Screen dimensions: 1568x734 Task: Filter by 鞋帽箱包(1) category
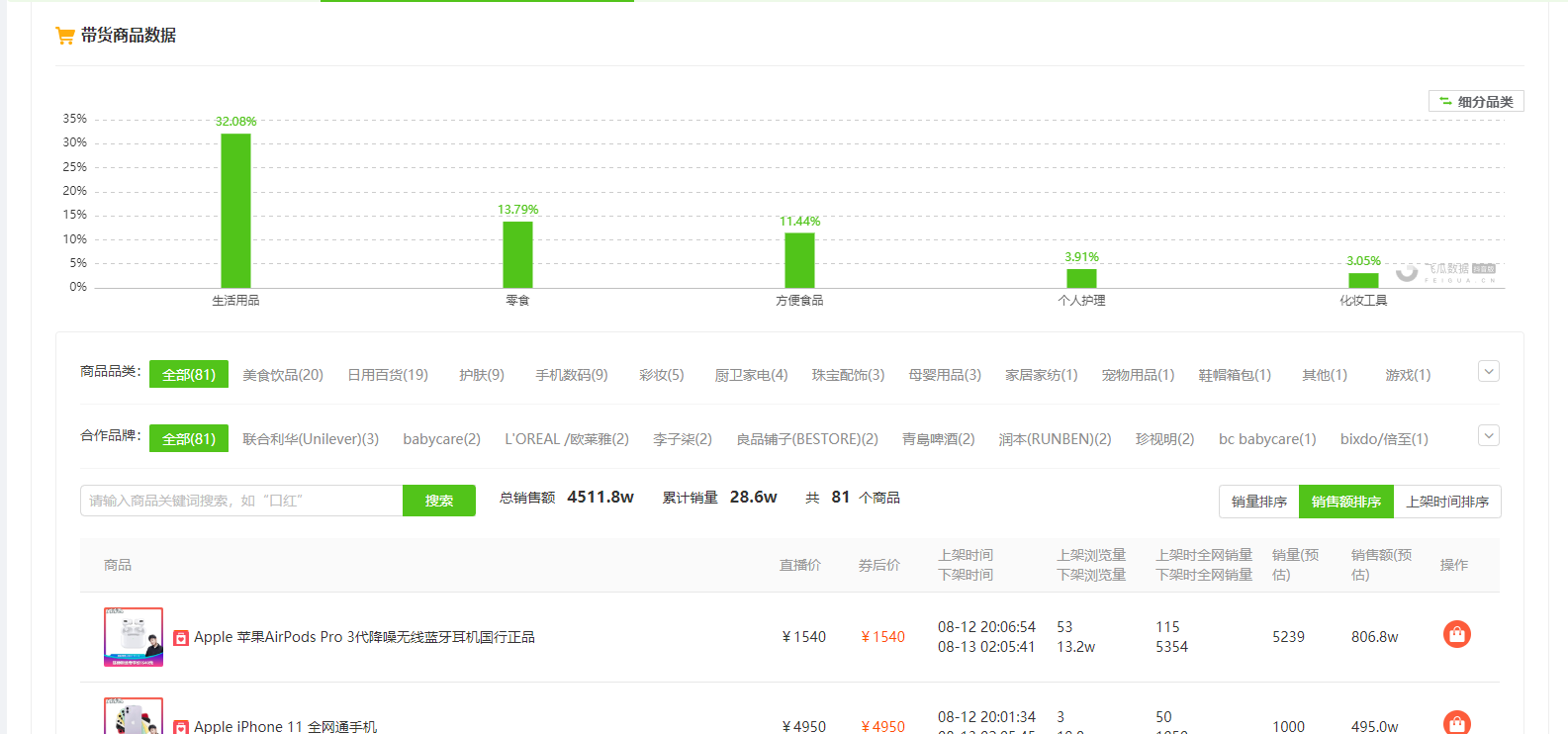coord(1235,375)
